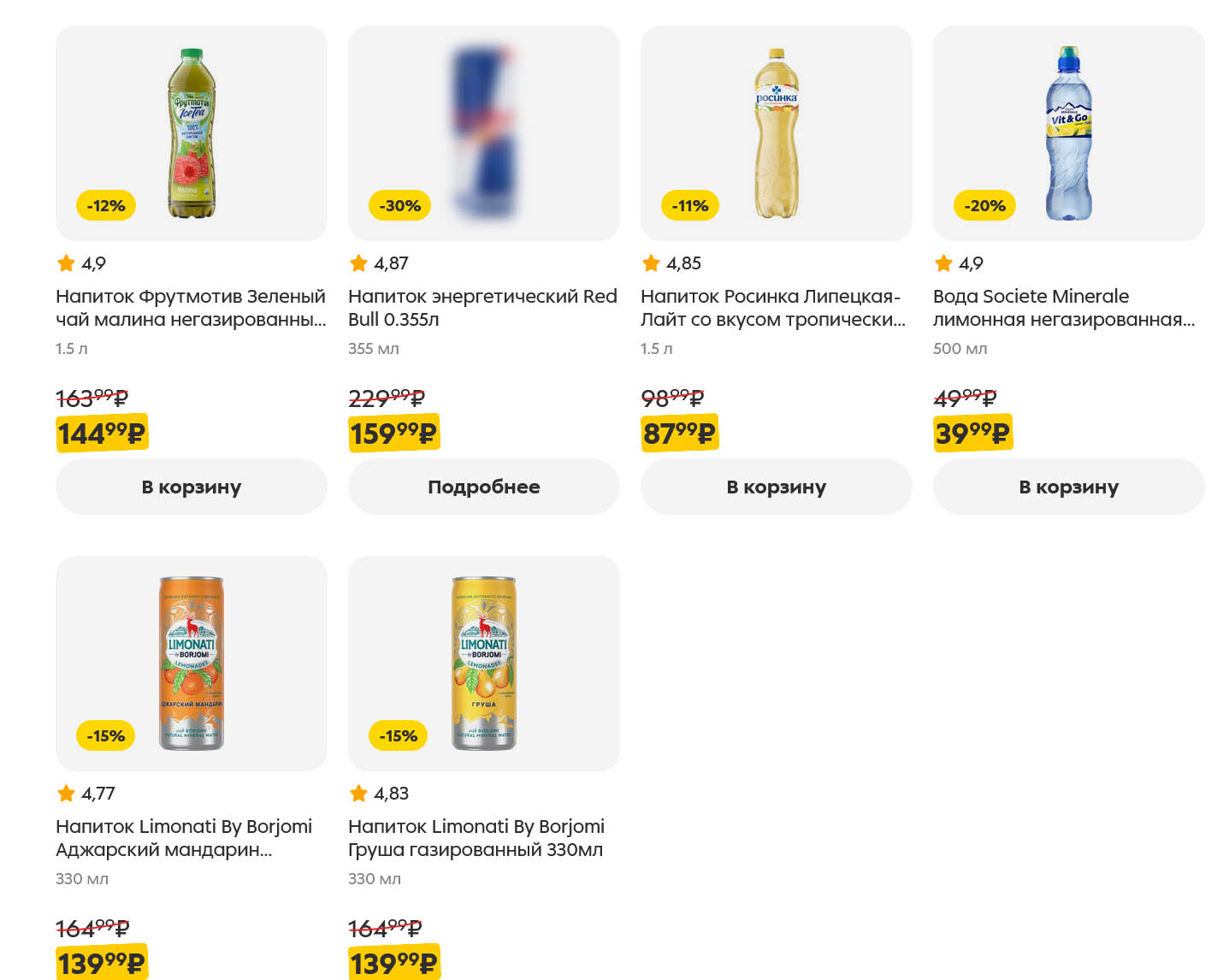Open Фрутмотив Ice Tea bottle image

point(192,133)
